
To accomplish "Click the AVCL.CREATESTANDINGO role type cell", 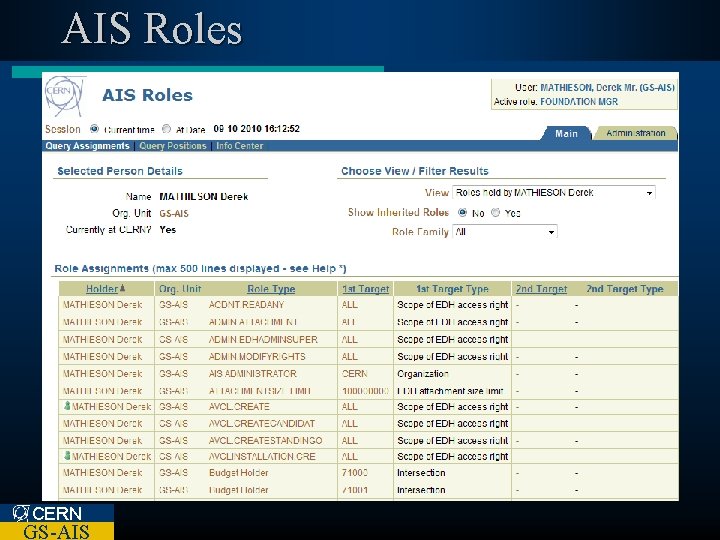I will (265, 440).
